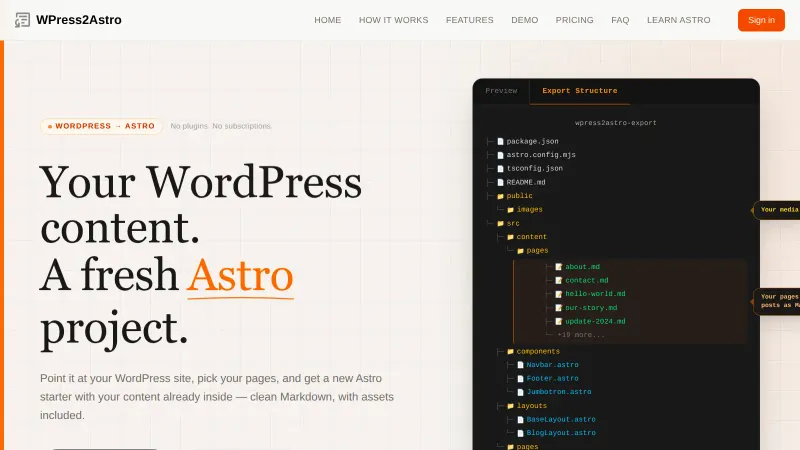Click the Navbar.astro file icon
Viewport: 800px width, 450px height.
pos(520,365)
